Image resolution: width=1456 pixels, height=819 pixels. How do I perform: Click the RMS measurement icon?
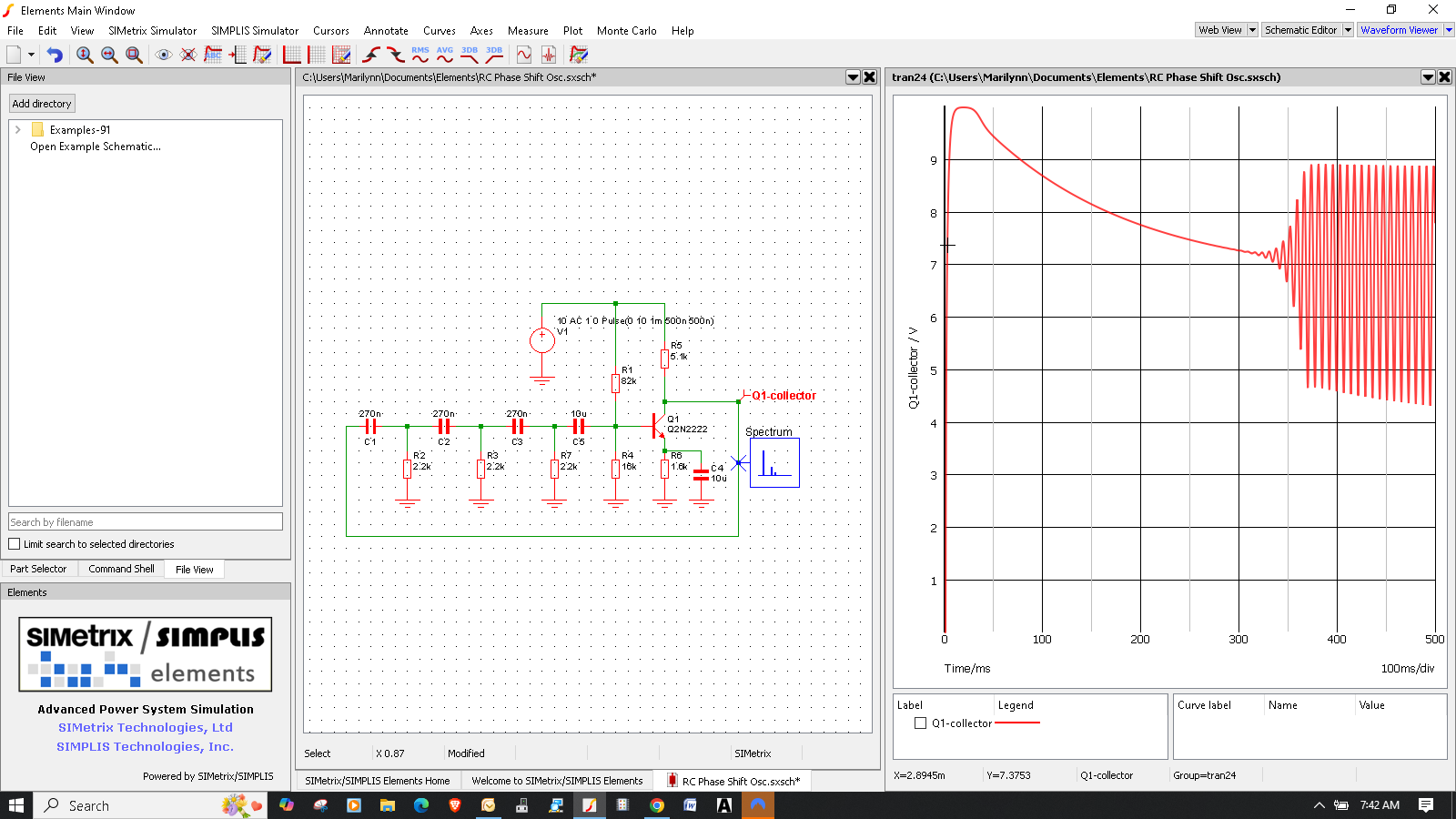click(x=420, y=55)
